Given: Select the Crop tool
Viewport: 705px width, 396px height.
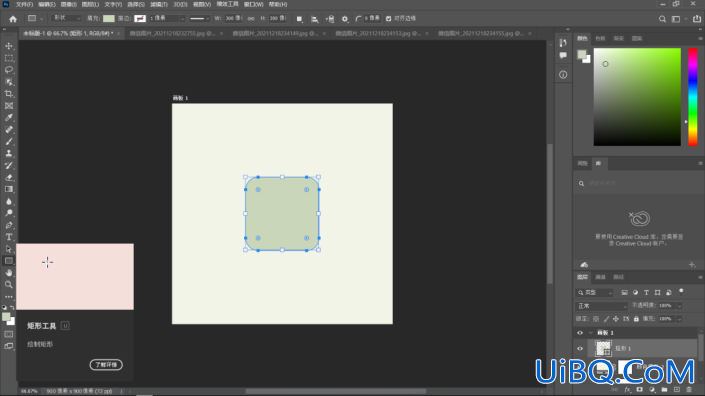Looking at the screenshot, I should 9,94.
